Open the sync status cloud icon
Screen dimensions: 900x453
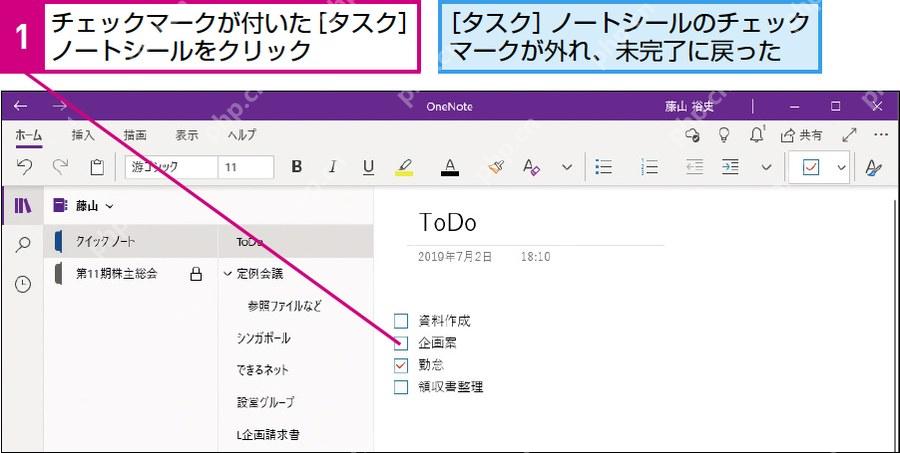click(693, 135)
